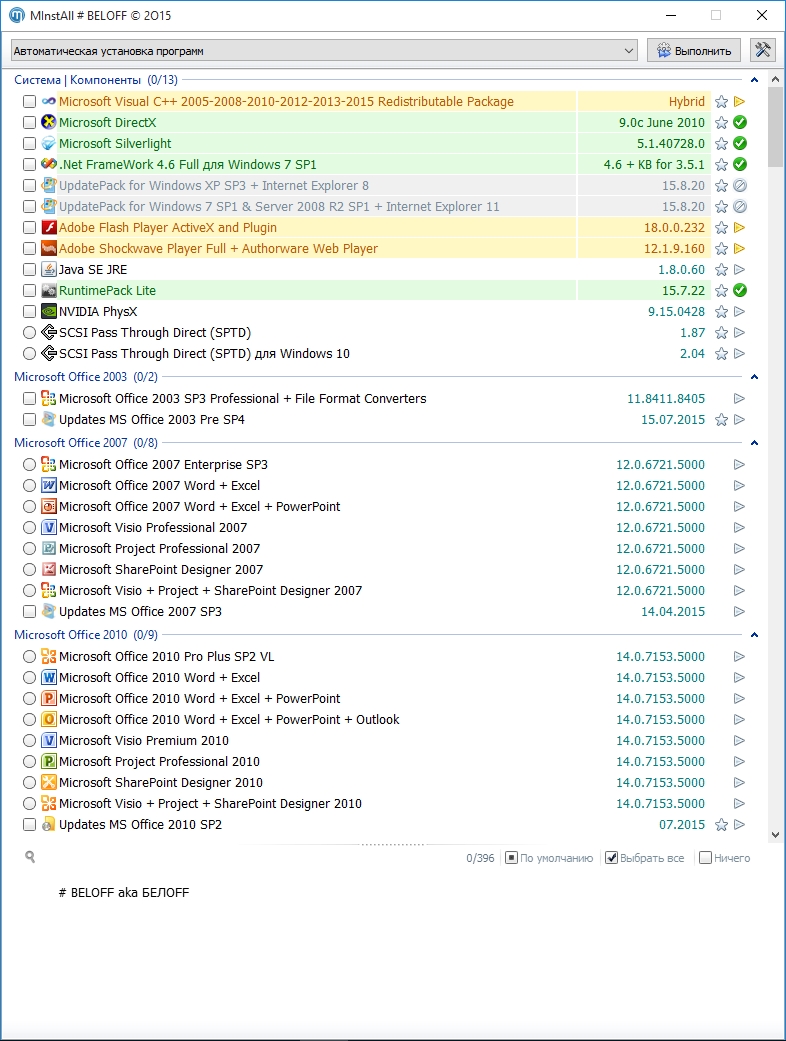The height and width of the screenshot is (1041, 786).
Task: Click blocked icon for UpdatePack Windows XP SP3
Action: 740,185
